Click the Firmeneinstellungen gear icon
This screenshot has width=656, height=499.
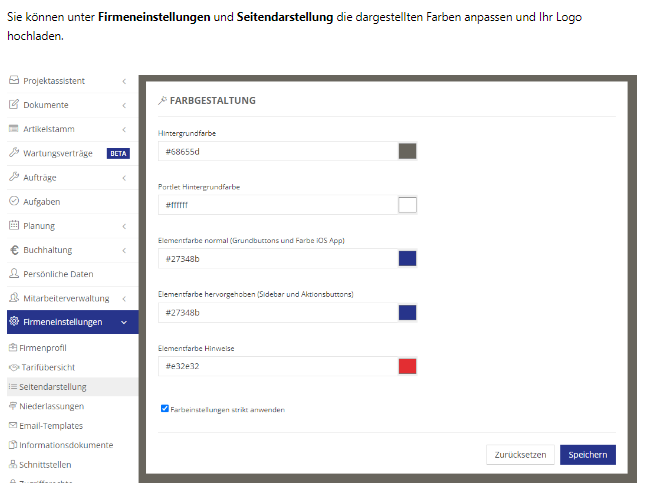click(14, 322)
